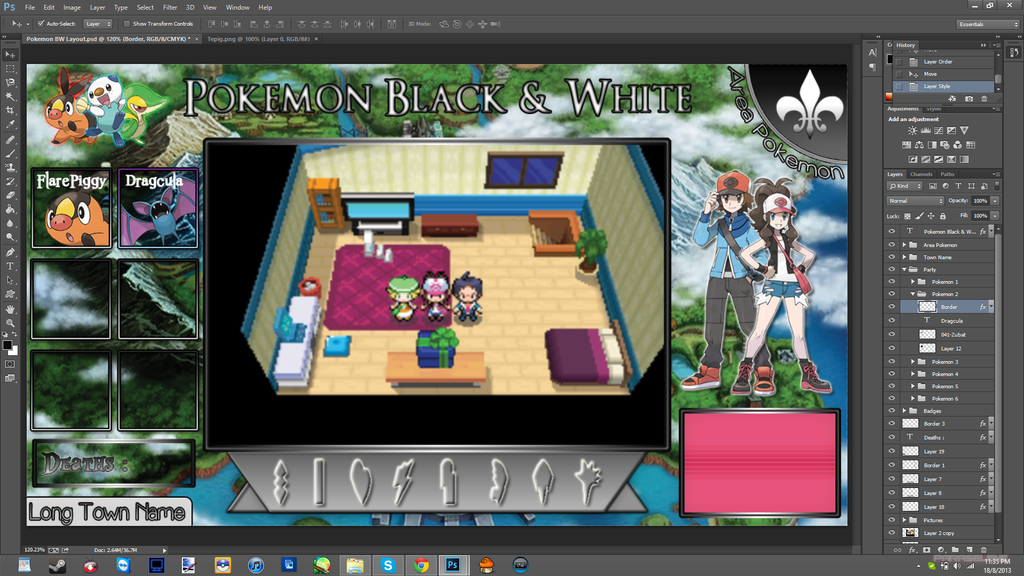
Task: Expand the Town Name group
Action: click(904, 257)
